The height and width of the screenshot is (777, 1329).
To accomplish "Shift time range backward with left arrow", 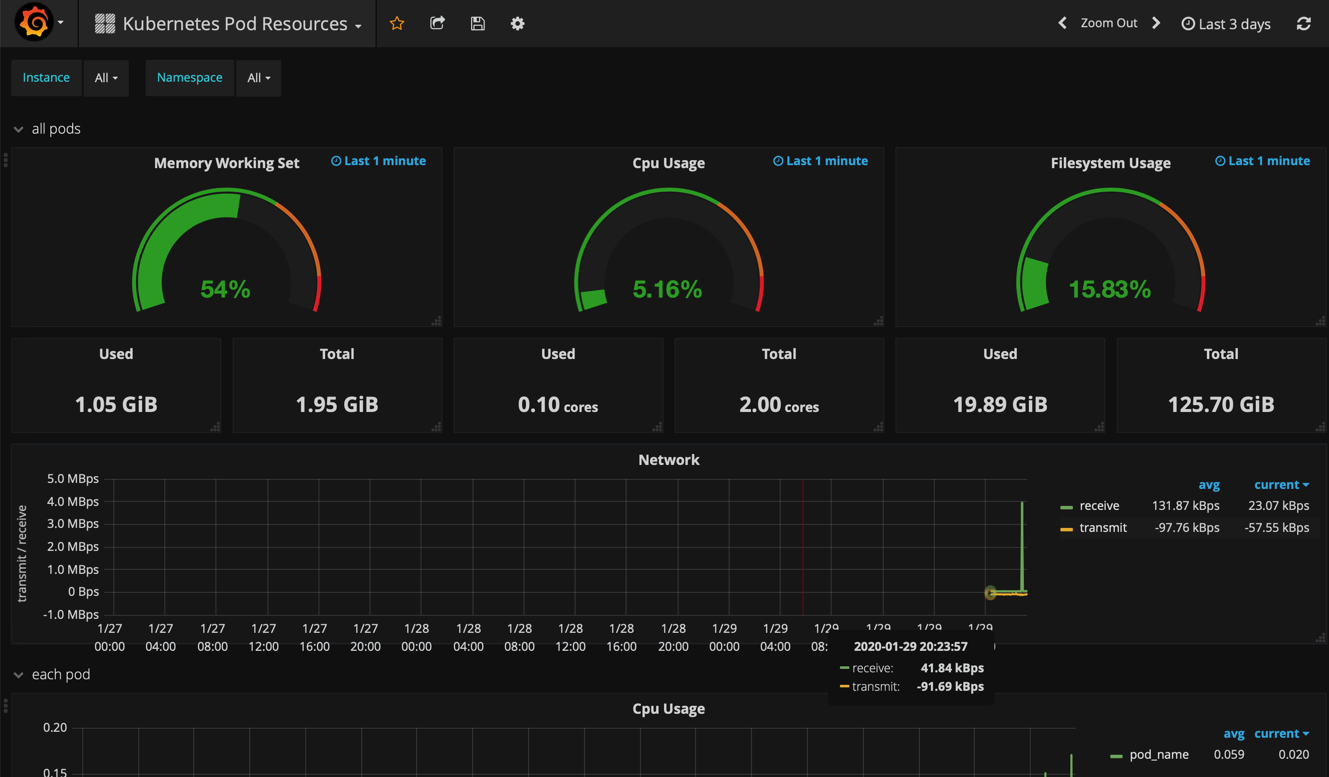I will click(1062, 23).
